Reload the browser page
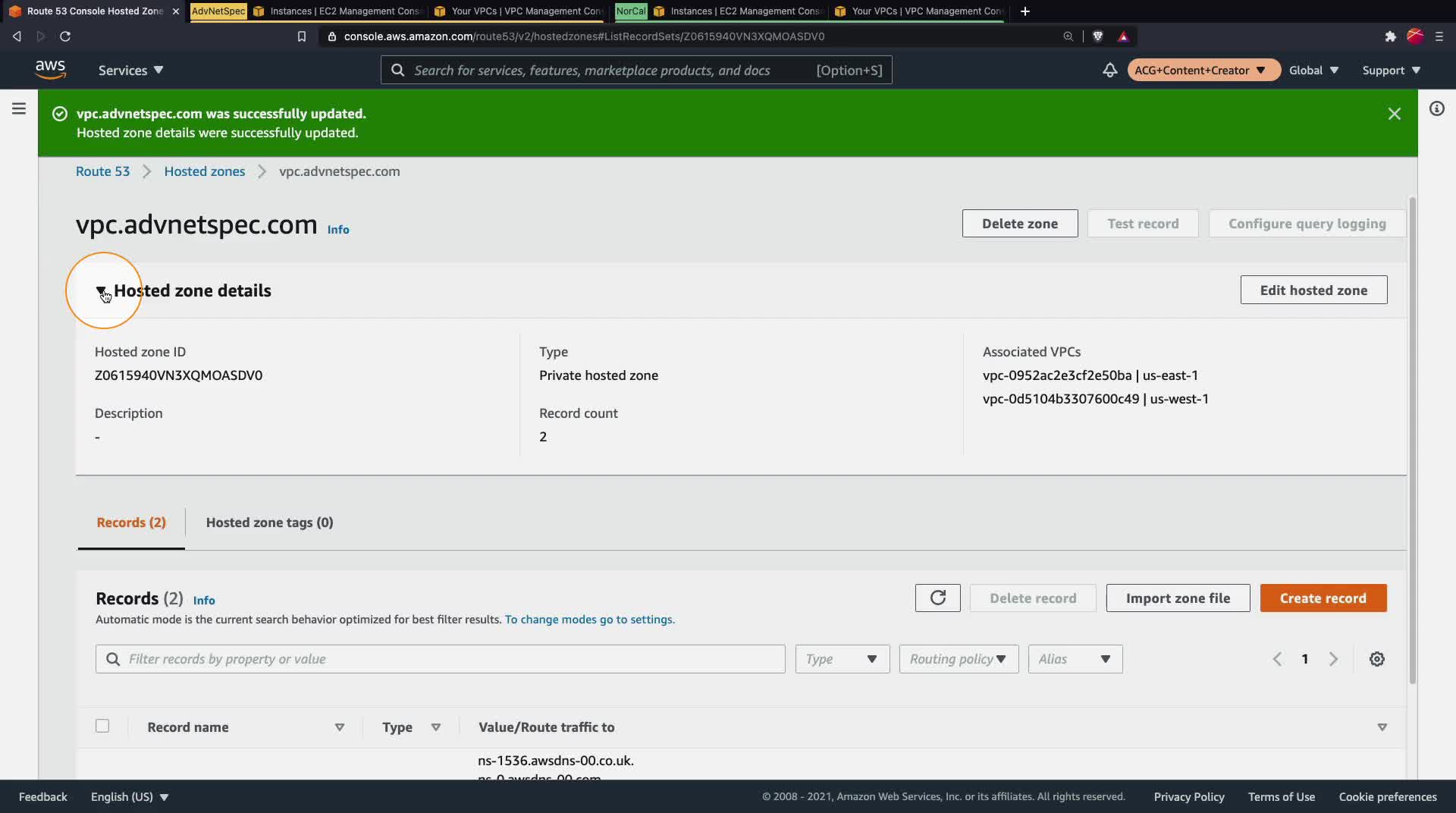 coord(65,36)
